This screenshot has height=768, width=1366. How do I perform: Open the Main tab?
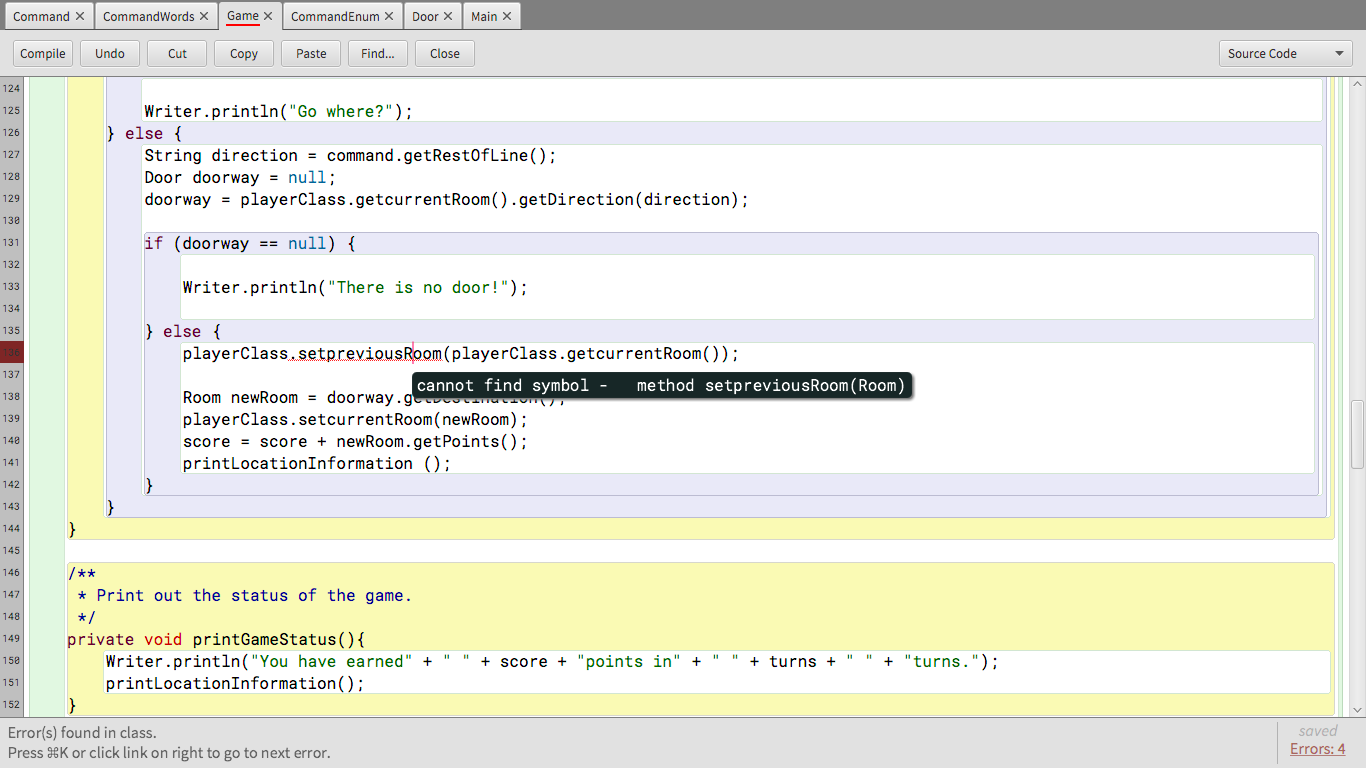tap(484, 16)
